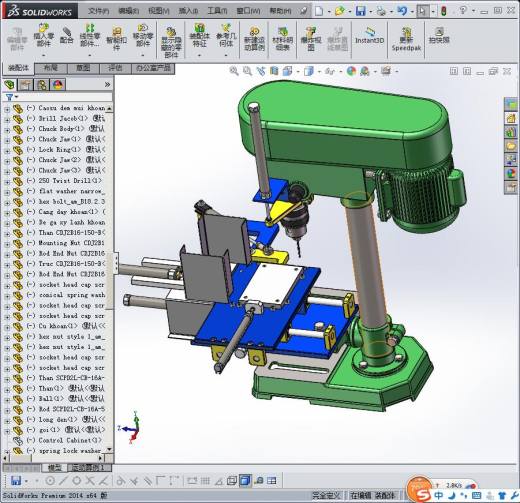Open the 工具 (Tools) menu
520x503 pixels.
pyautogui.click(x=217, y=11)
